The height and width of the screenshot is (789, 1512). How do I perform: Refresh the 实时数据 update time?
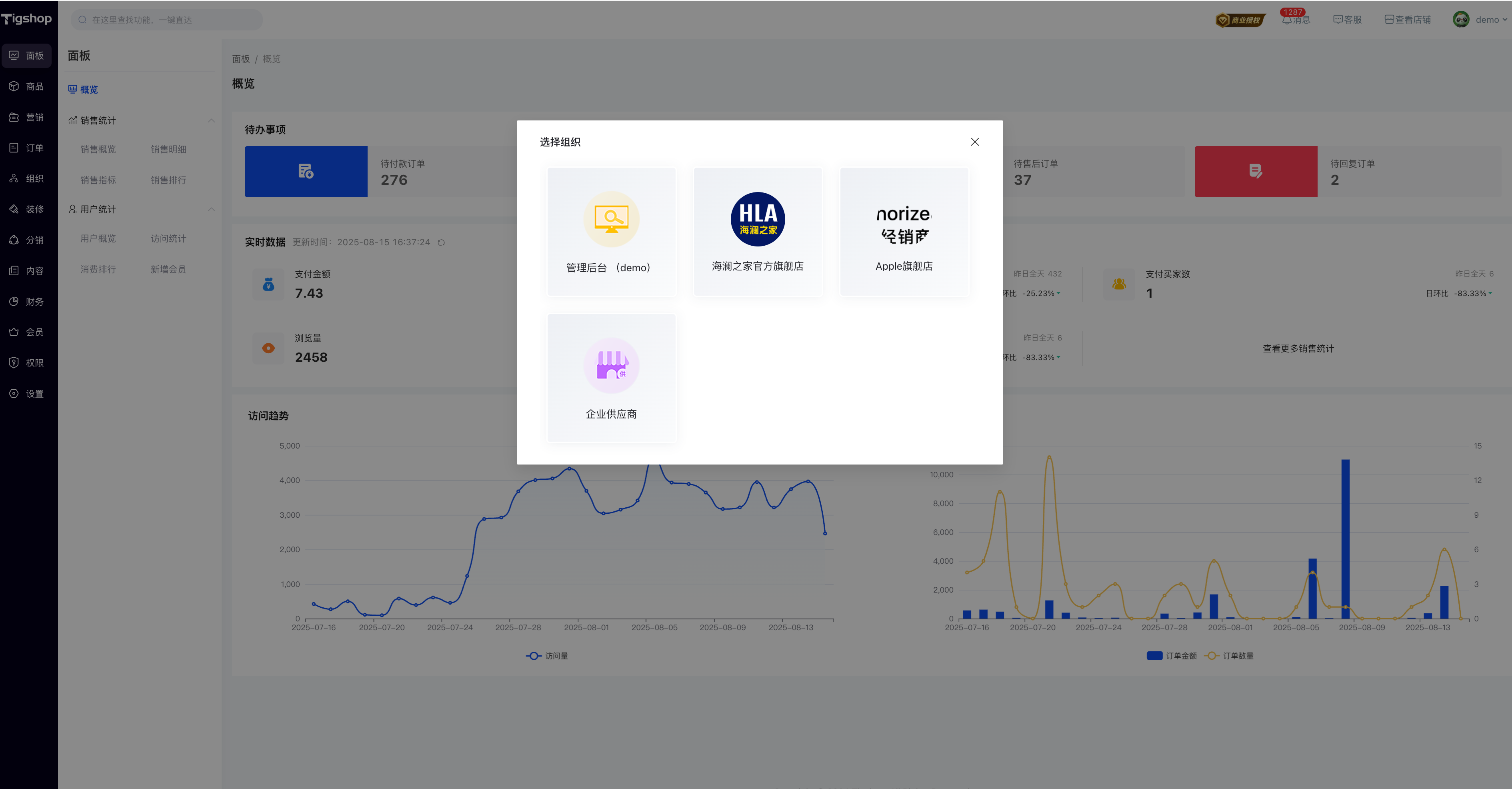click(x=441, y=242)
